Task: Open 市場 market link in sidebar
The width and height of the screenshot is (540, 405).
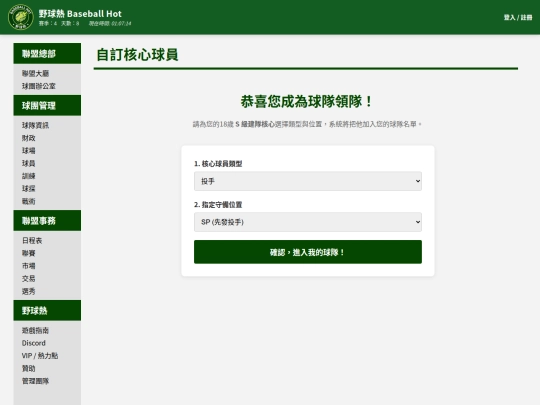Action: click(29, 266)
